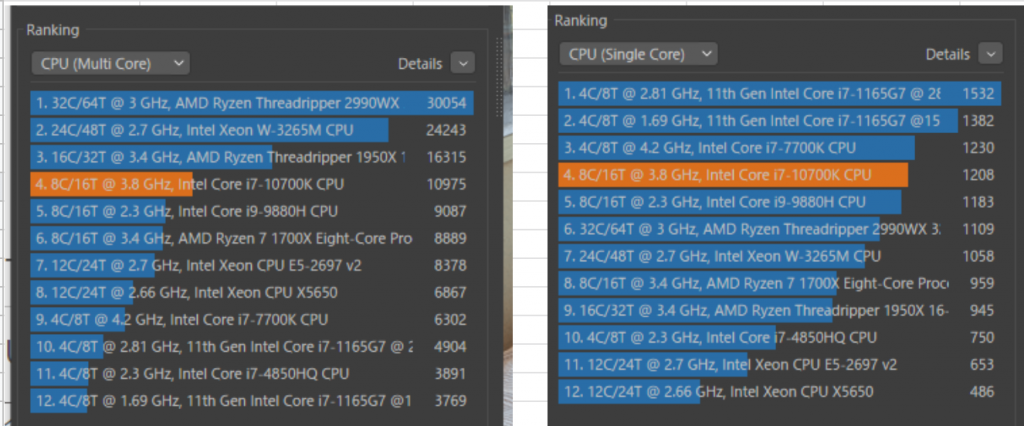Select i7-4850HQ row scoring 3891
1024x426 pixels.
[x=252, y=374]
